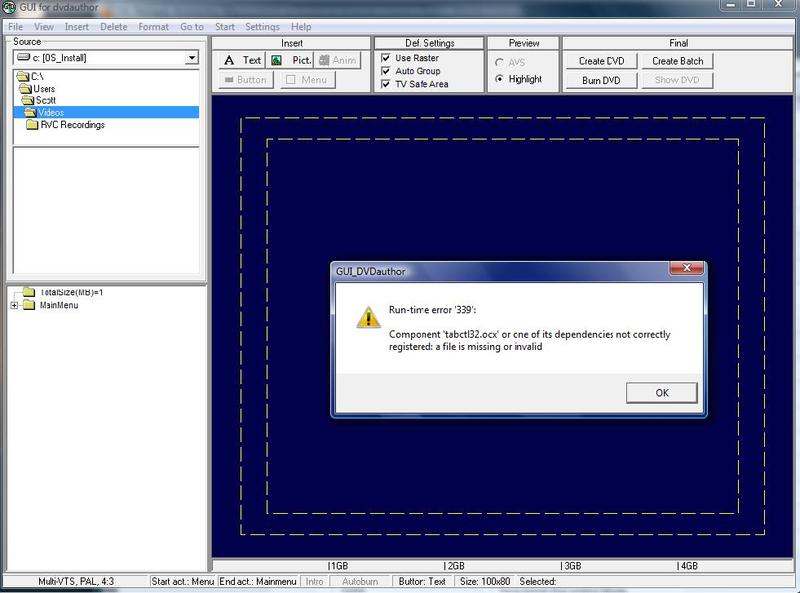Viewport: 800px width, 593px height.
Task: Click OK in the error dialog
Action: coord(662,393)
